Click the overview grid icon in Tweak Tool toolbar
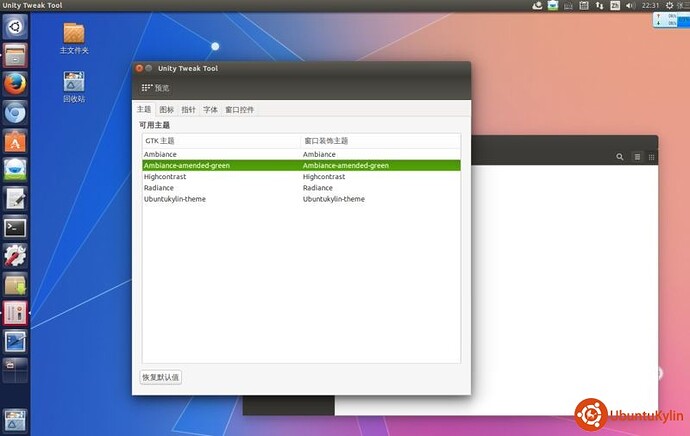The image size is (690, 436). tap(147, 88)
